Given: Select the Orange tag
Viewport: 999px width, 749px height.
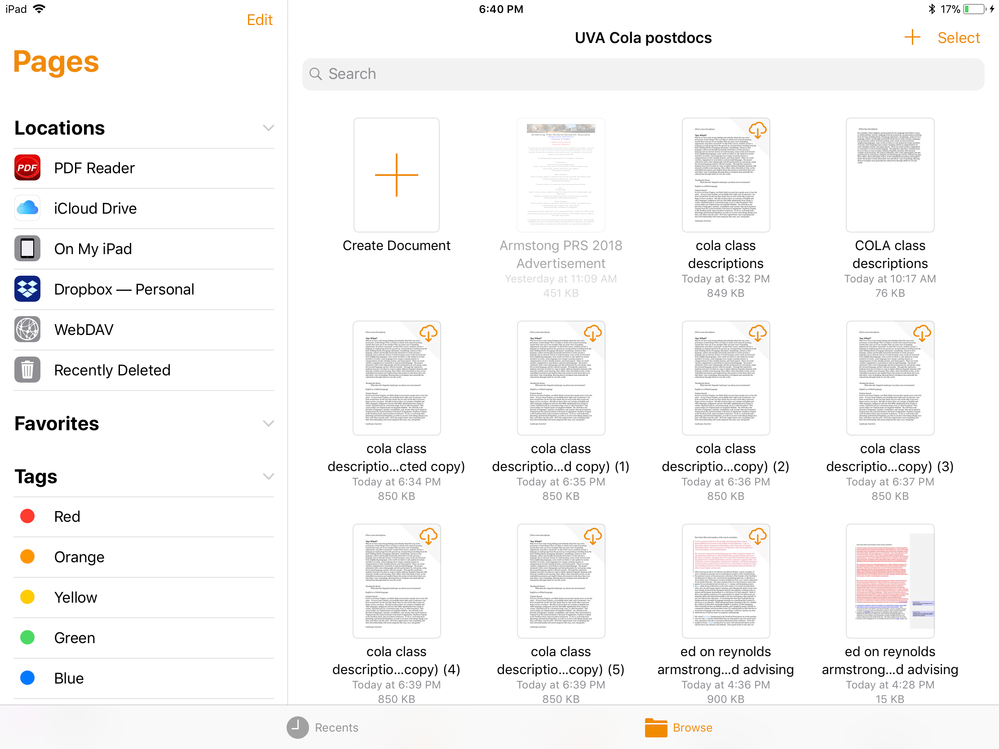Looking at the screenshot, I should coord(144,557).
